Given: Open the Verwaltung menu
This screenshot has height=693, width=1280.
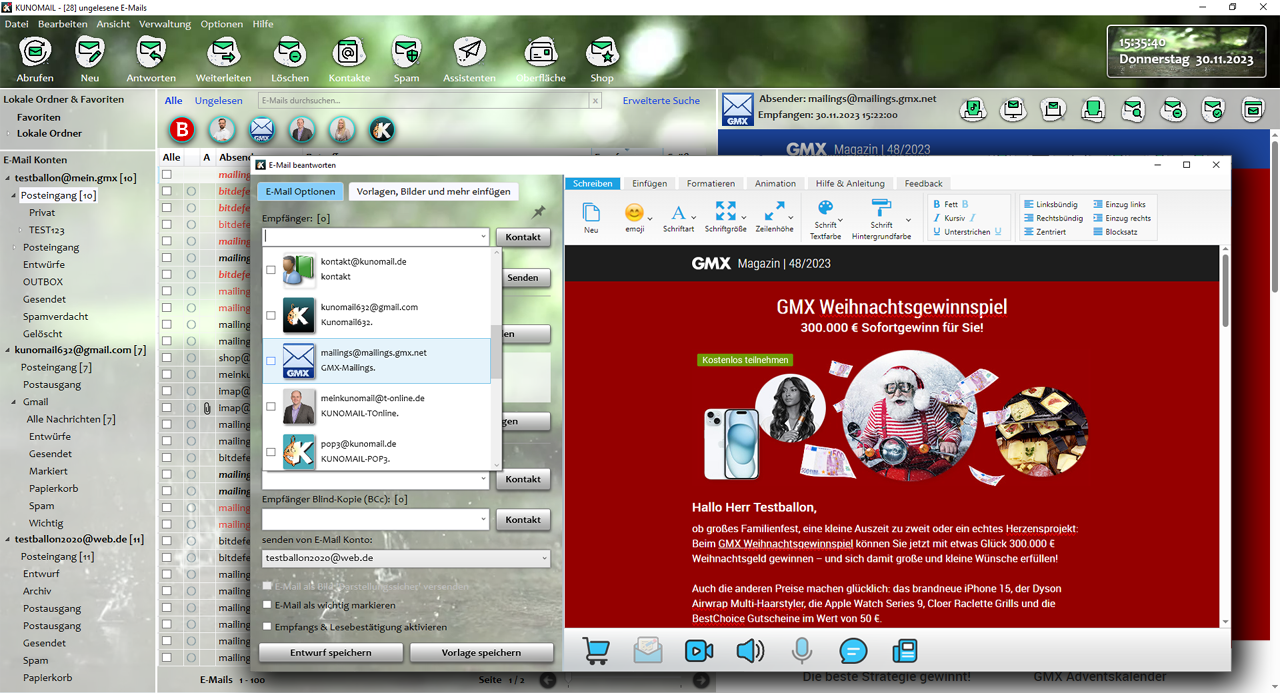Looking at the screenshot, I should (165, 24).
